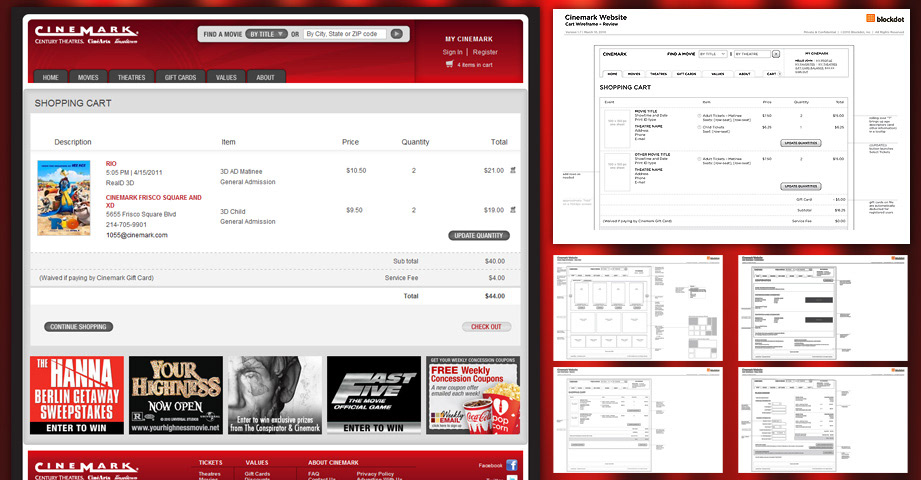
Task: Click the Rio movie poster
Action: click(64, 198)
